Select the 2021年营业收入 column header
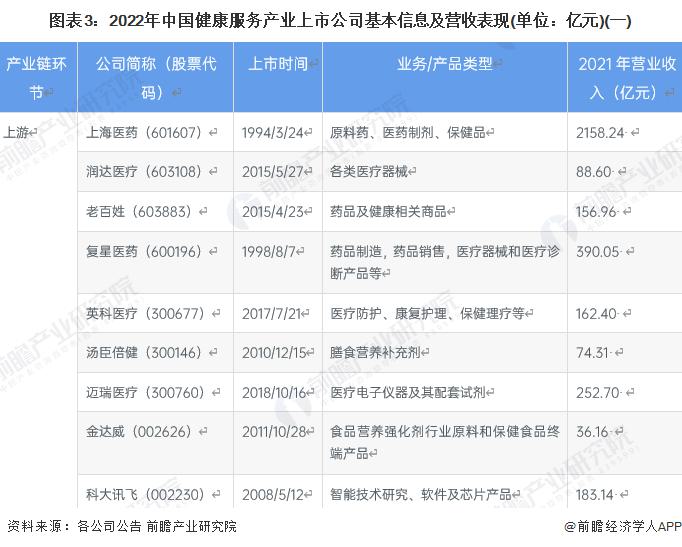Viewport: 682px width, 547px height. tap(625, 77)
